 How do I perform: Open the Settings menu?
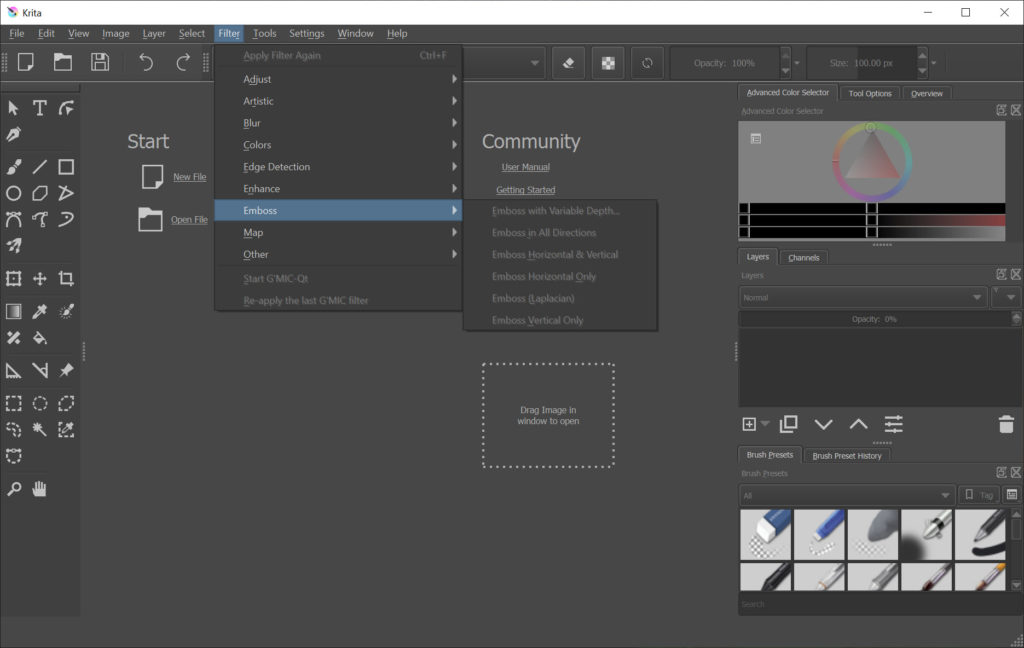click(306, 33)
